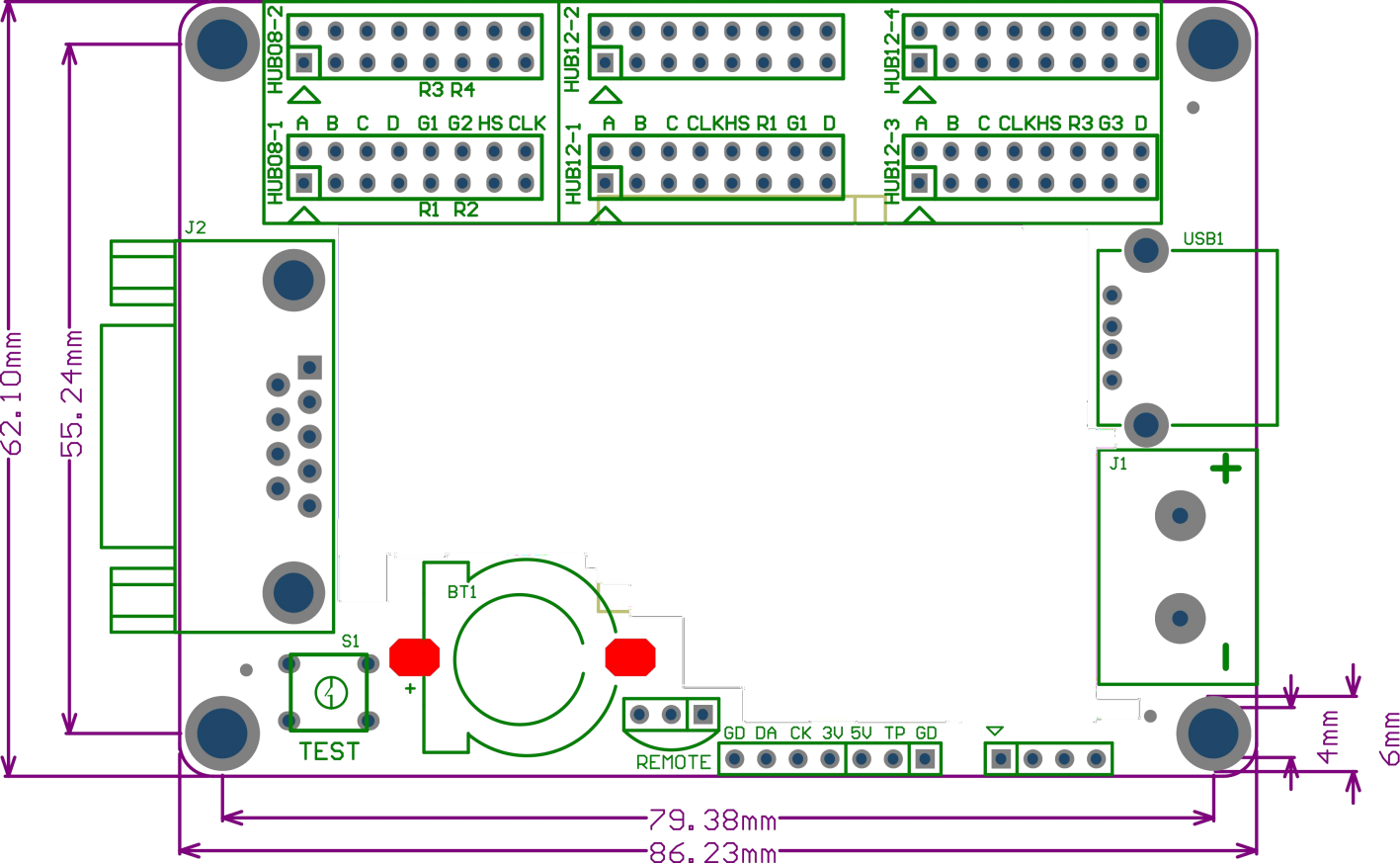
Task: Click the REMOTE header label
Action: [673, 762]
